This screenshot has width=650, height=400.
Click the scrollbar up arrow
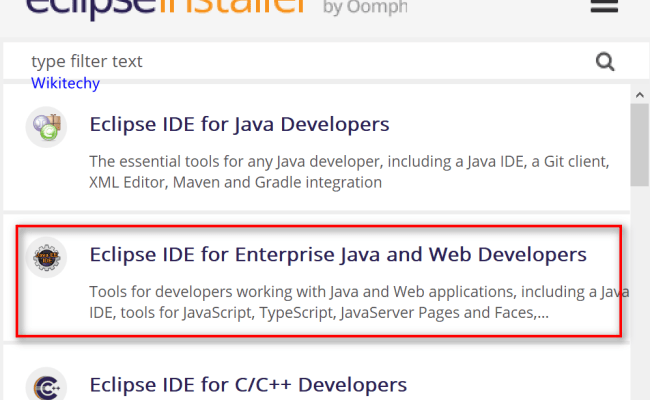pyautogui.click(x=640, y=95)
